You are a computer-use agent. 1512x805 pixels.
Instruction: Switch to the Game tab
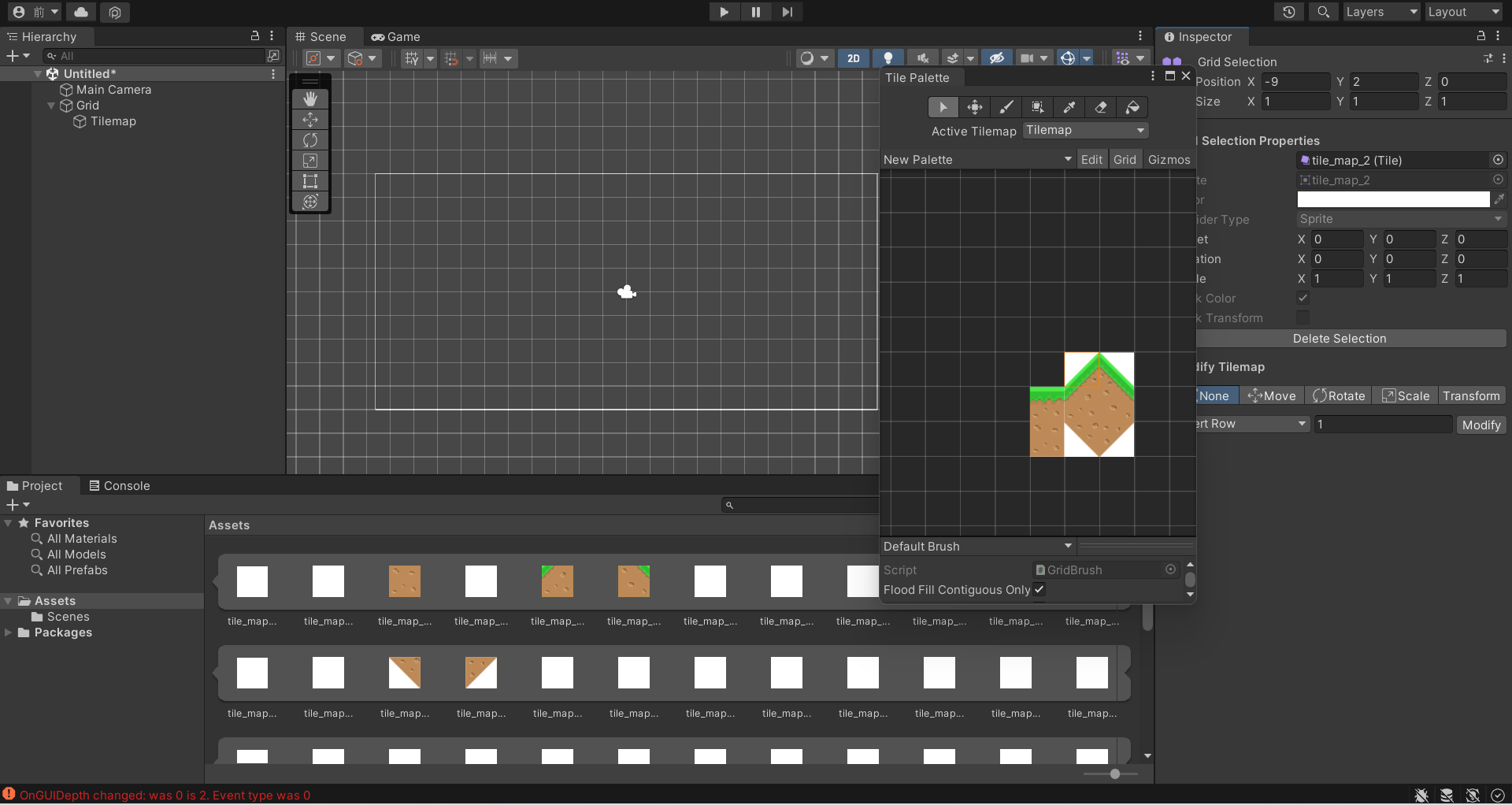396,37
